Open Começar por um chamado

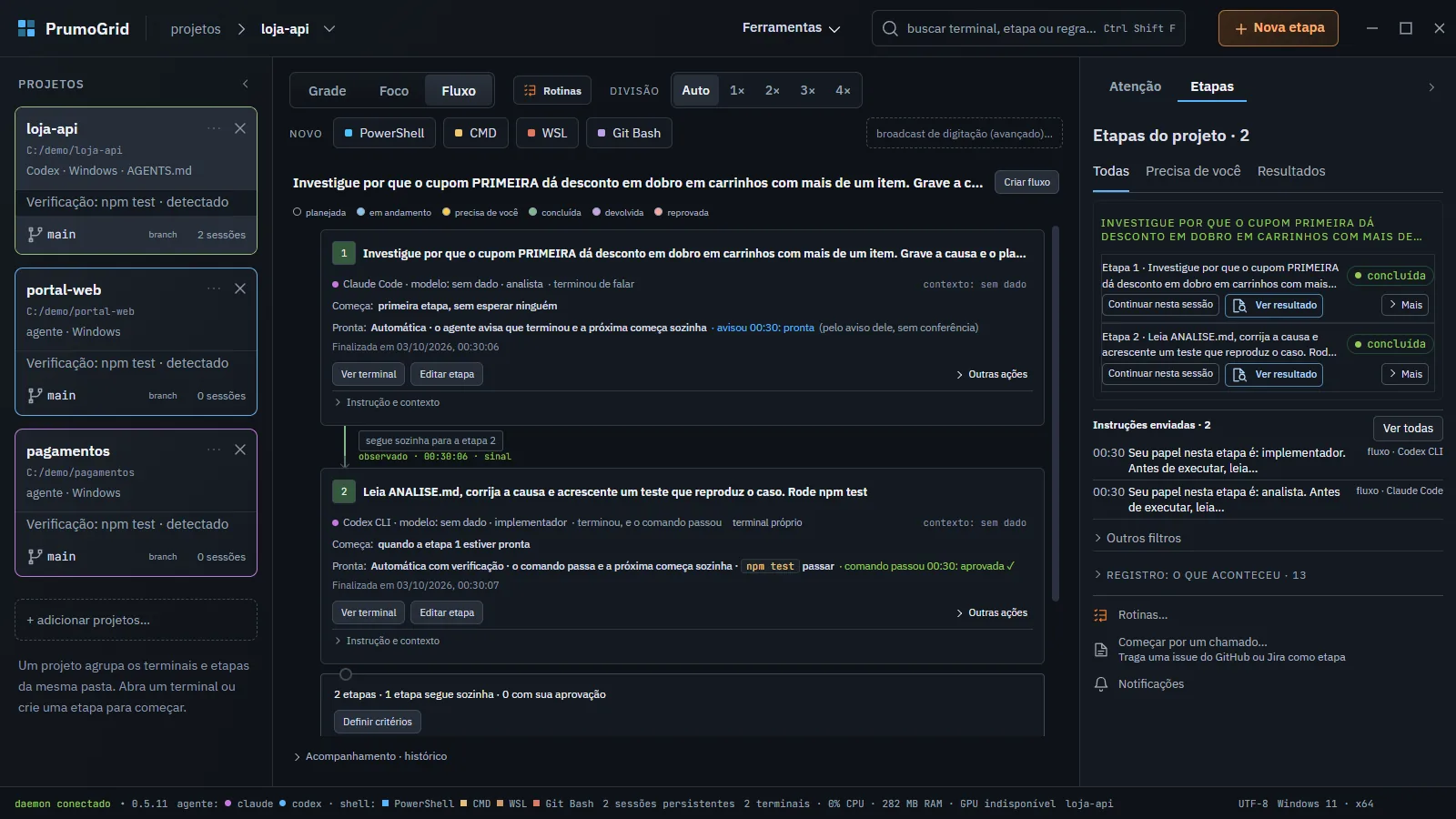1219,649
